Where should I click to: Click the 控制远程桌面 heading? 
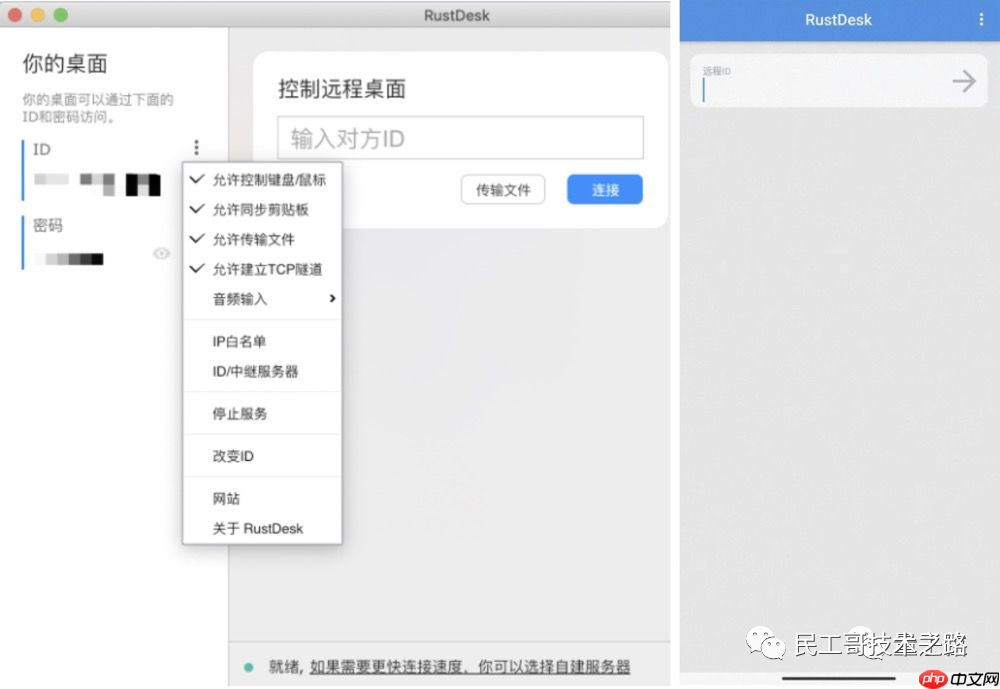[x=342, y=89]
